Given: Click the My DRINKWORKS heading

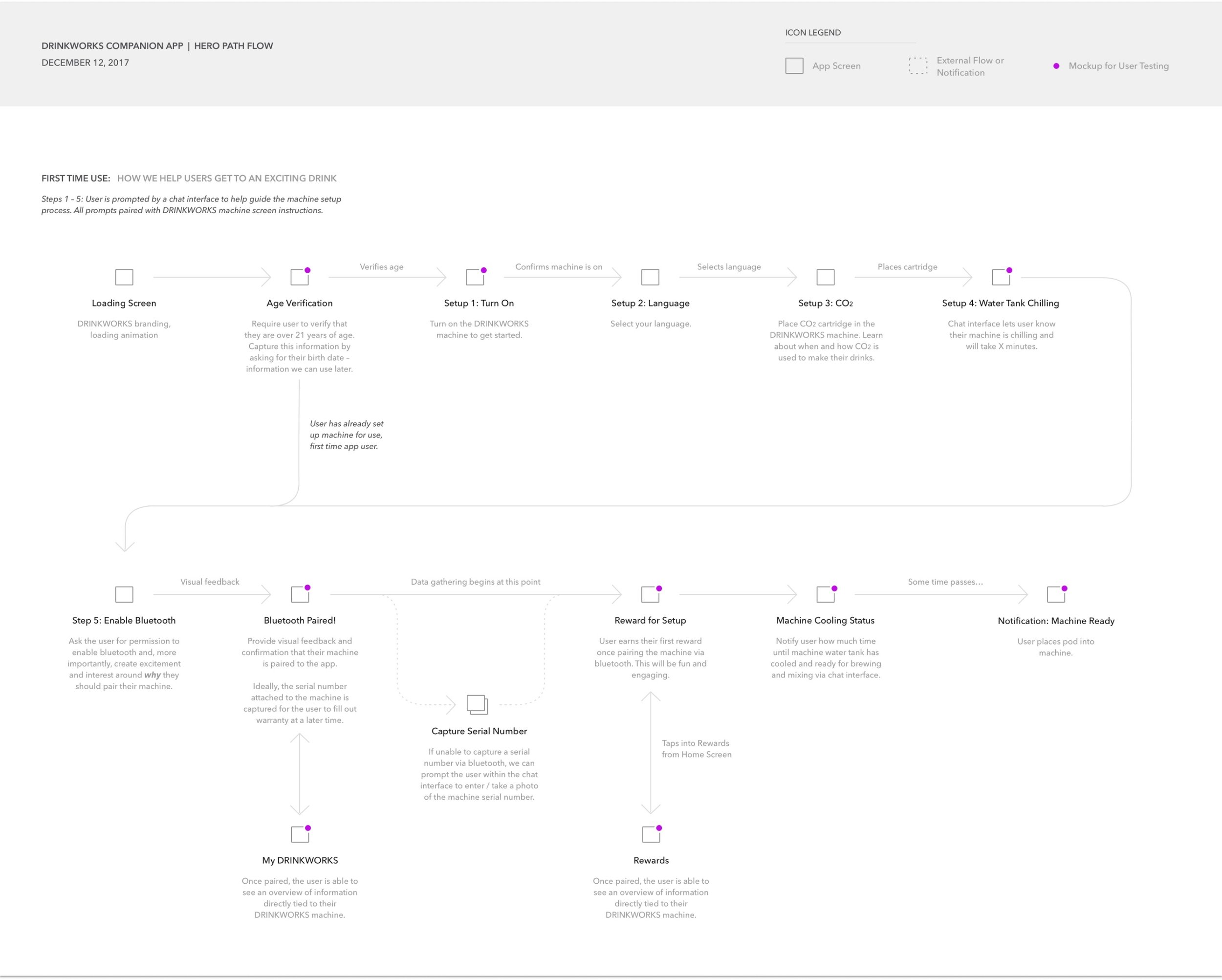Looking at the screenshot, I should coord(300,860).
